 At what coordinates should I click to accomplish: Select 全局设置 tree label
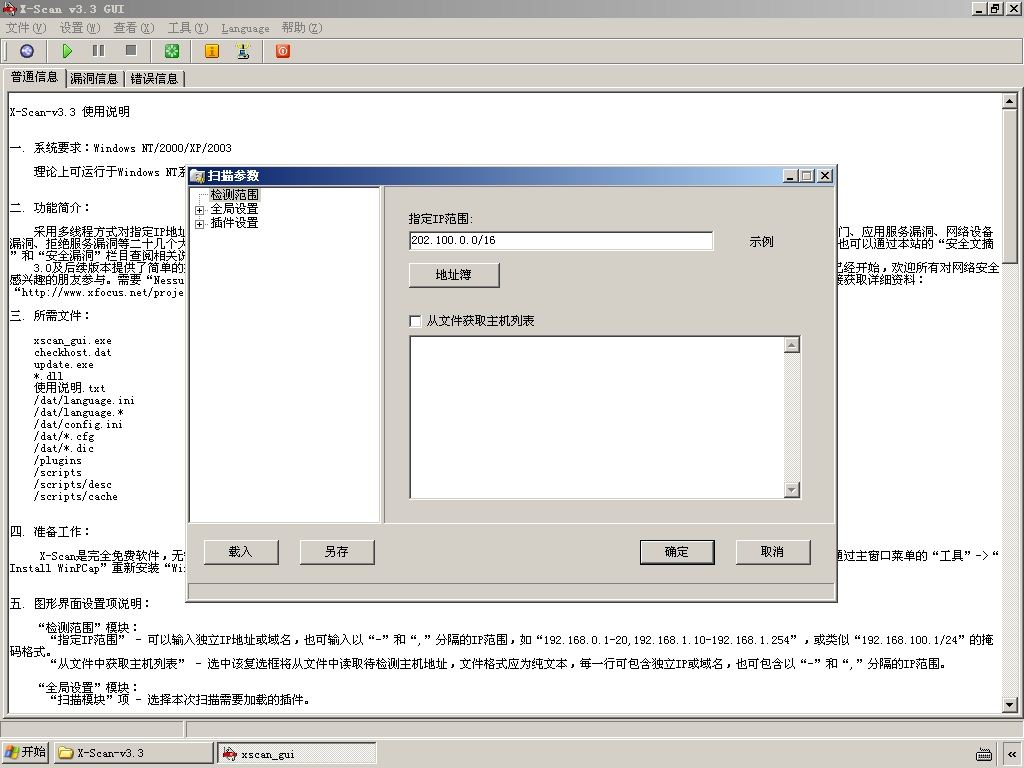234,209
